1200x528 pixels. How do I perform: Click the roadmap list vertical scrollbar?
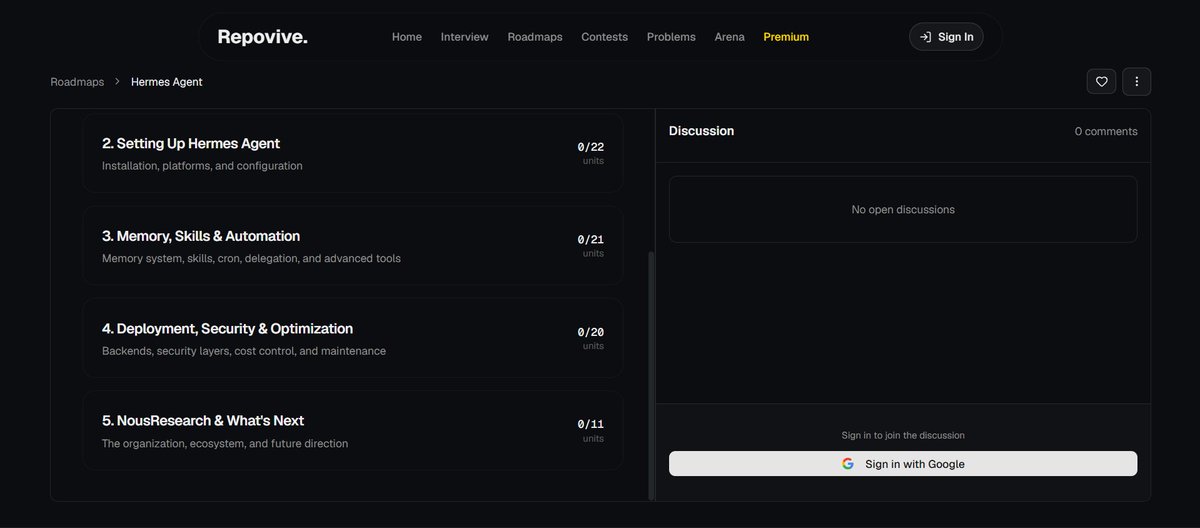click(652, 375)
